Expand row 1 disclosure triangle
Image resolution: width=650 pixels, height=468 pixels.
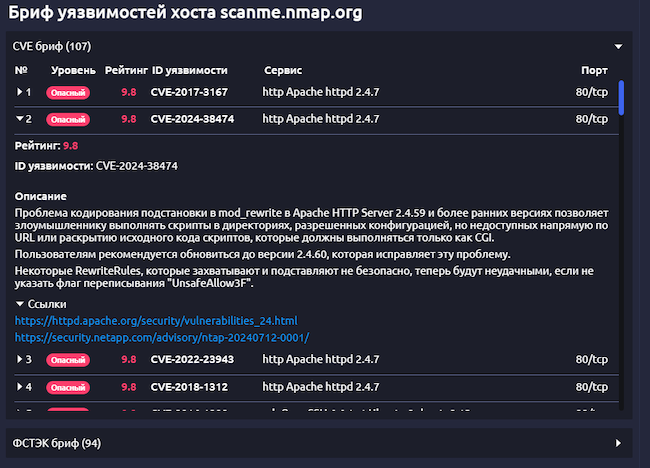pyautogui.click(x=20, y=92)
